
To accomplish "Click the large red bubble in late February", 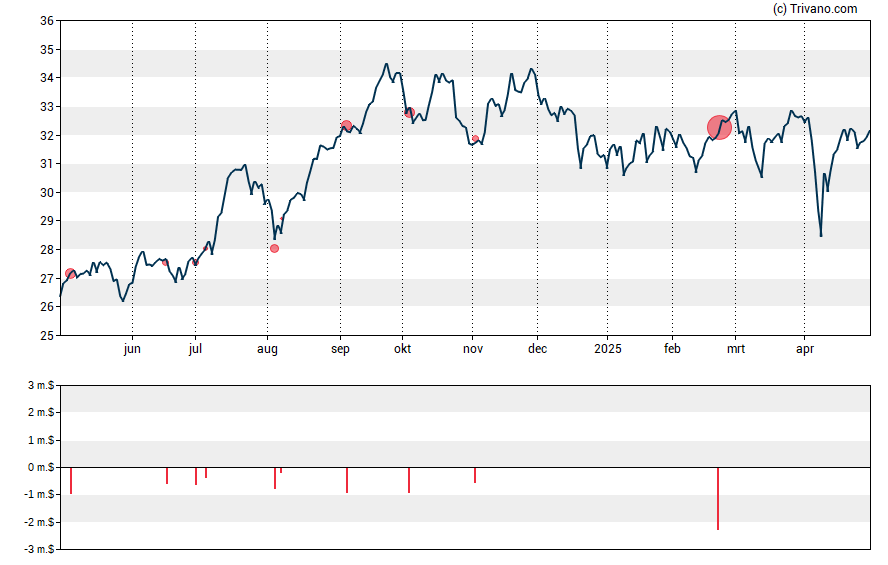I will click(719, 127).
